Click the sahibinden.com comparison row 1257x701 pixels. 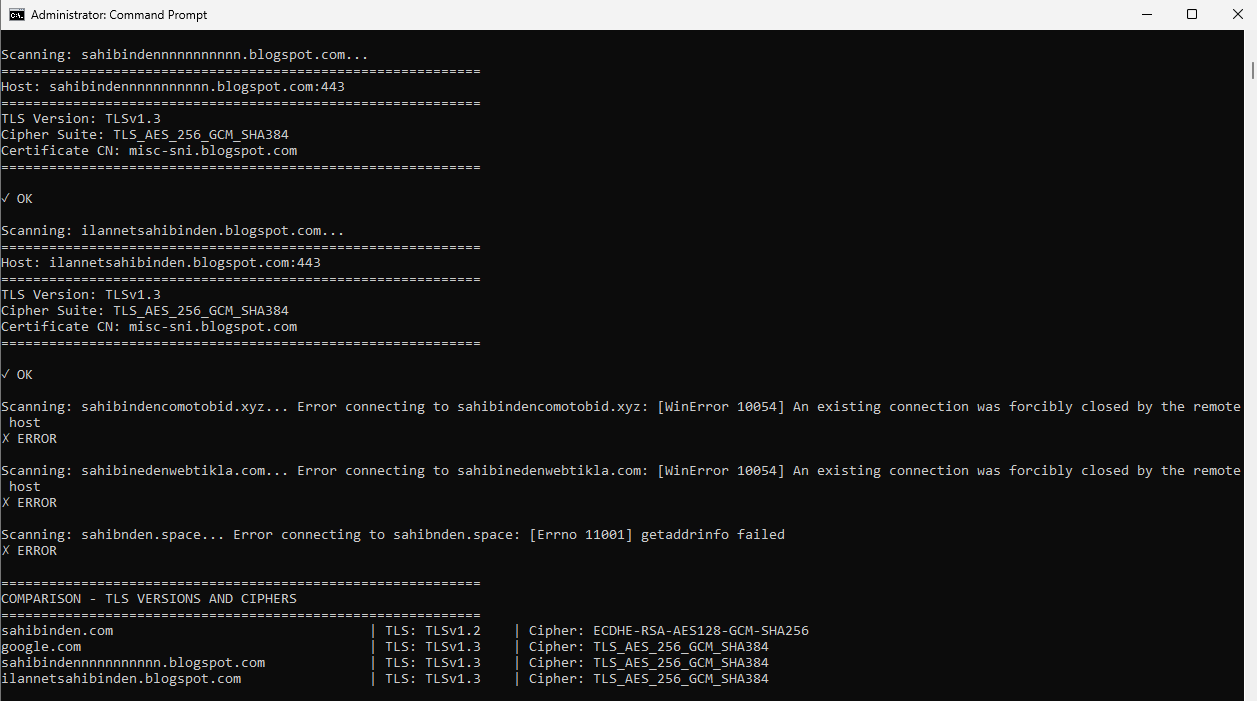(405, 631)
